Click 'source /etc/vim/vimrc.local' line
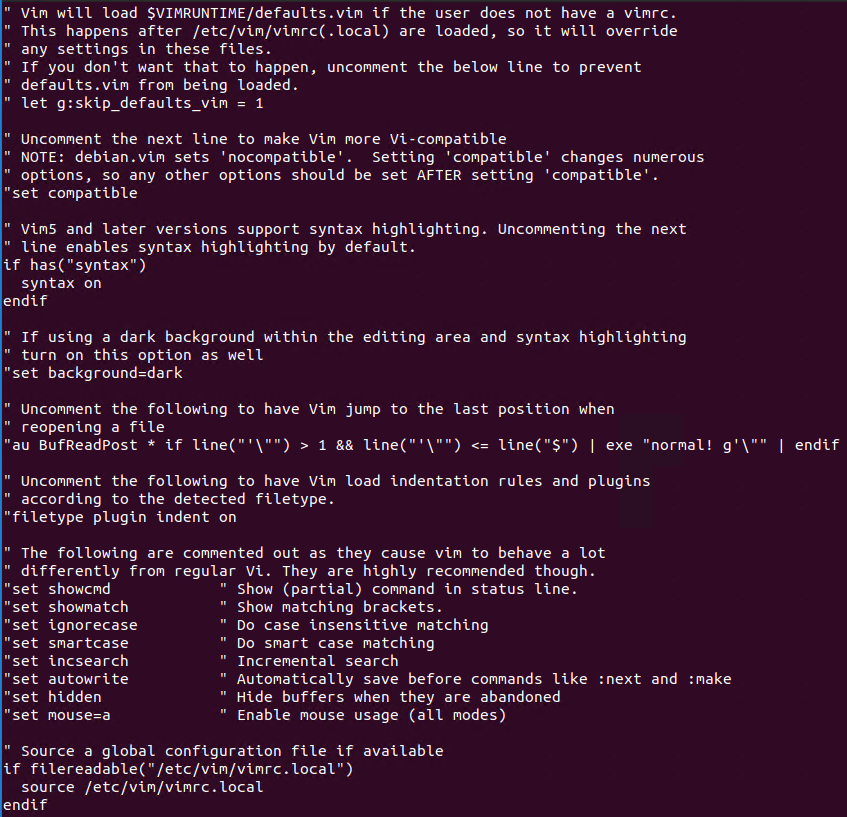847x817 pixels. pyautogui.click(x=142, y=787)
